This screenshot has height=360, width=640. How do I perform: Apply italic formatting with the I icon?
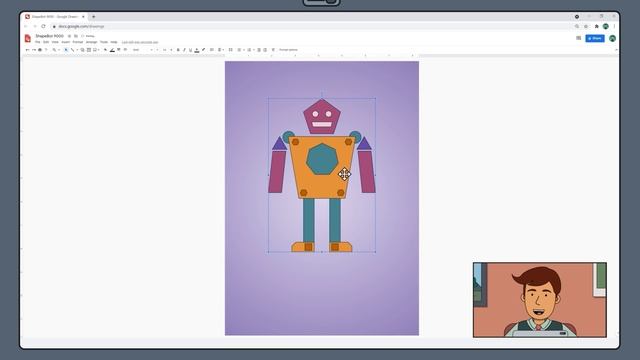pyautogui.click(x=184, y=50)
